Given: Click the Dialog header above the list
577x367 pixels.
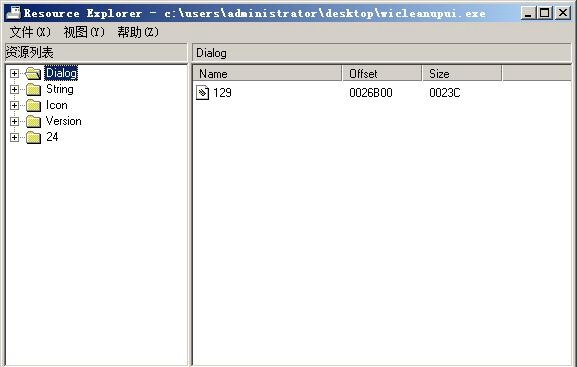Looking at the screenshot, I should click(382, 53).
